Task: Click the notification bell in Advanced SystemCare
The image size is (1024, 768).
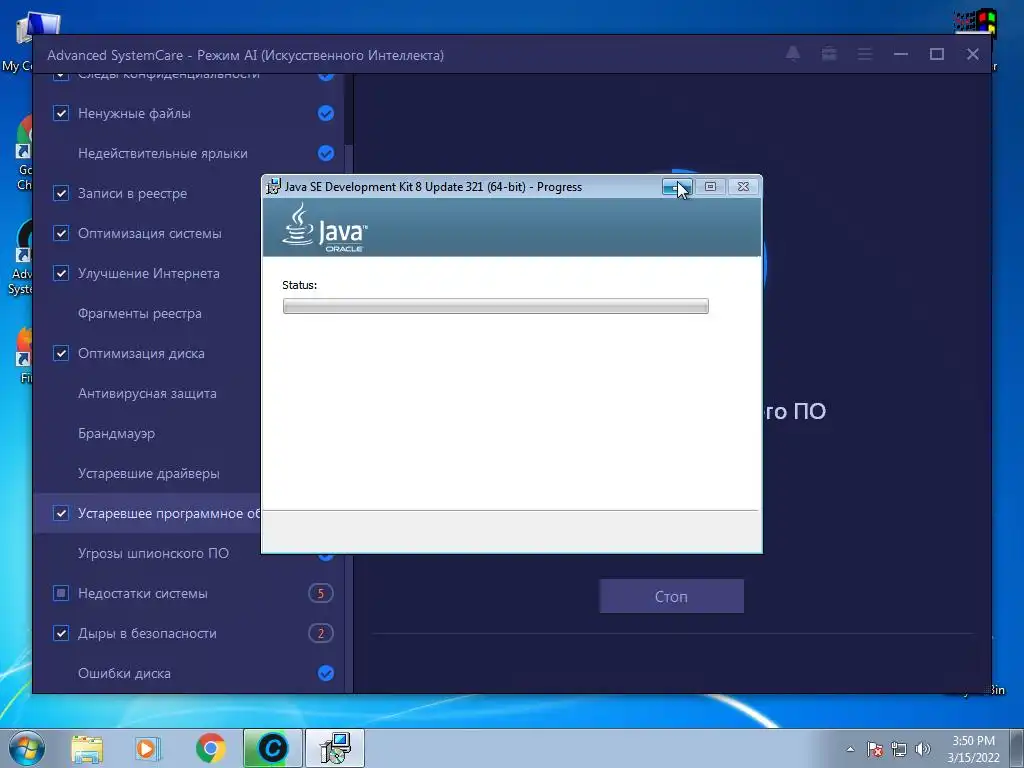Action: [x=793, y=54]
